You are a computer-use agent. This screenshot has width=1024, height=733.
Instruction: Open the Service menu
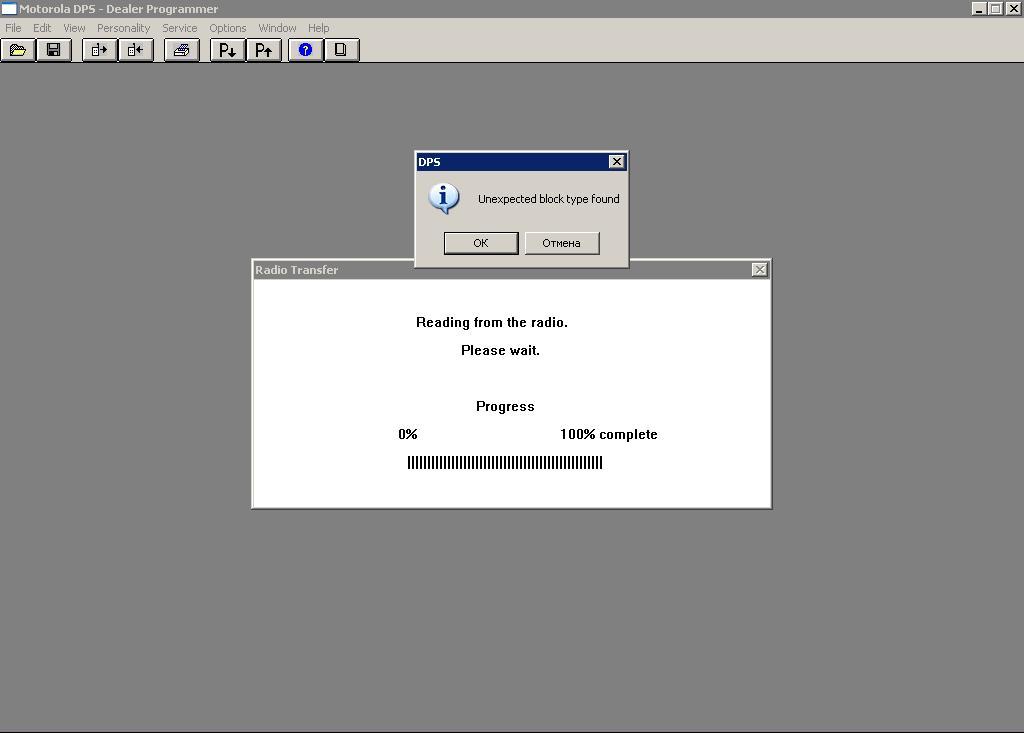pos(180,28)
